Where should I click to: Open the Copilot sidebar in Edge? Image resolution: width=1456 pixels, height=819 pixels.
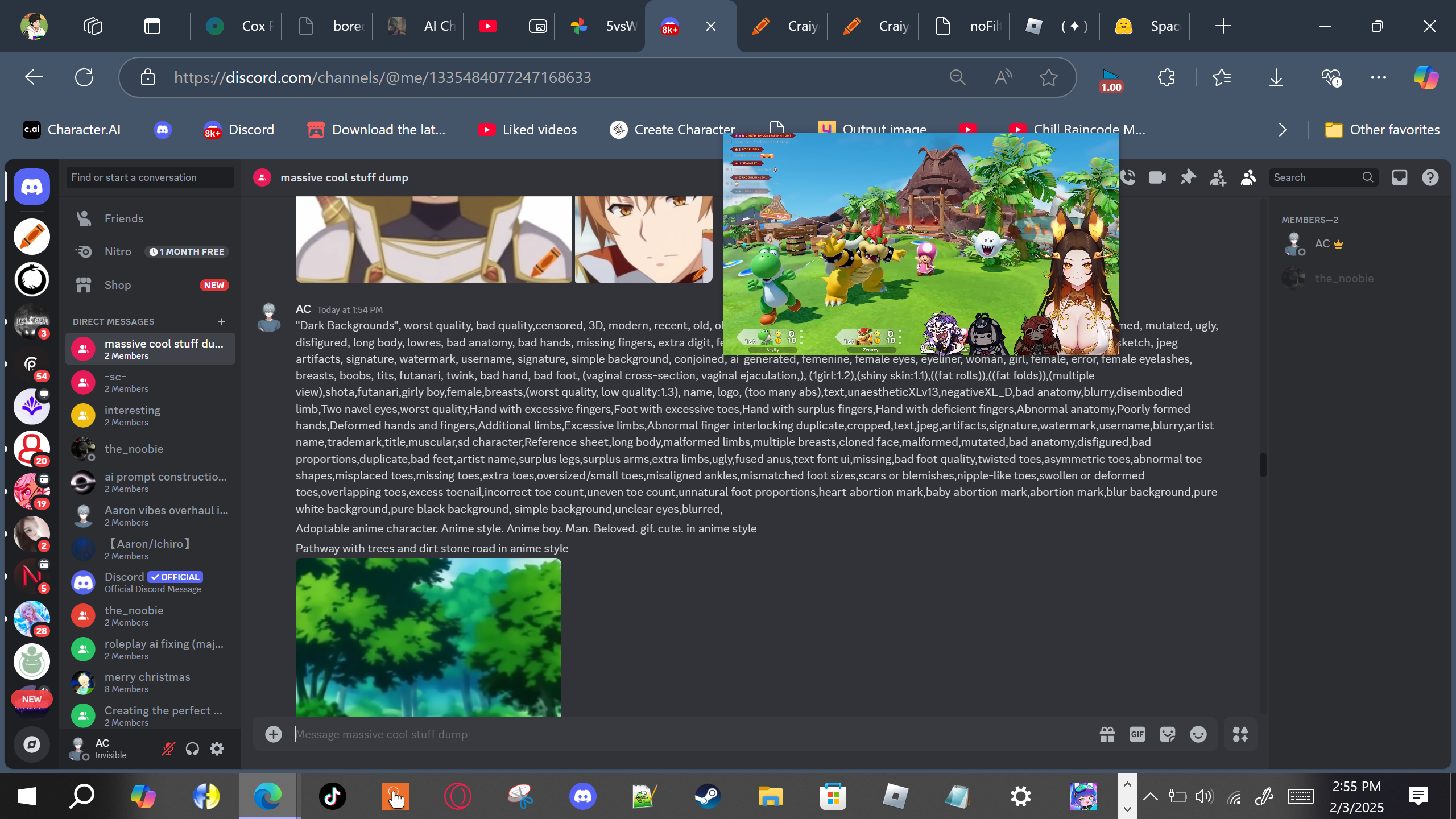click(x=1426, y=77)
